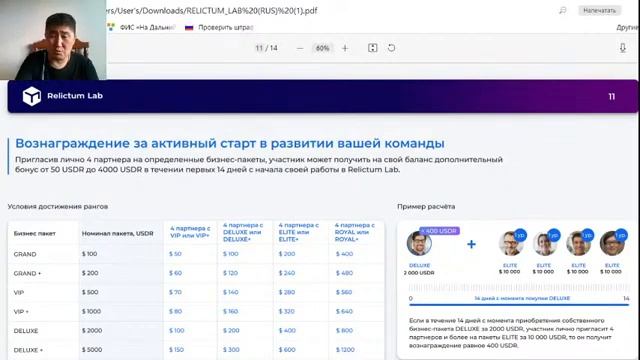Click the +400 USDR badge
Screen dimensions: 640x360
439,231
